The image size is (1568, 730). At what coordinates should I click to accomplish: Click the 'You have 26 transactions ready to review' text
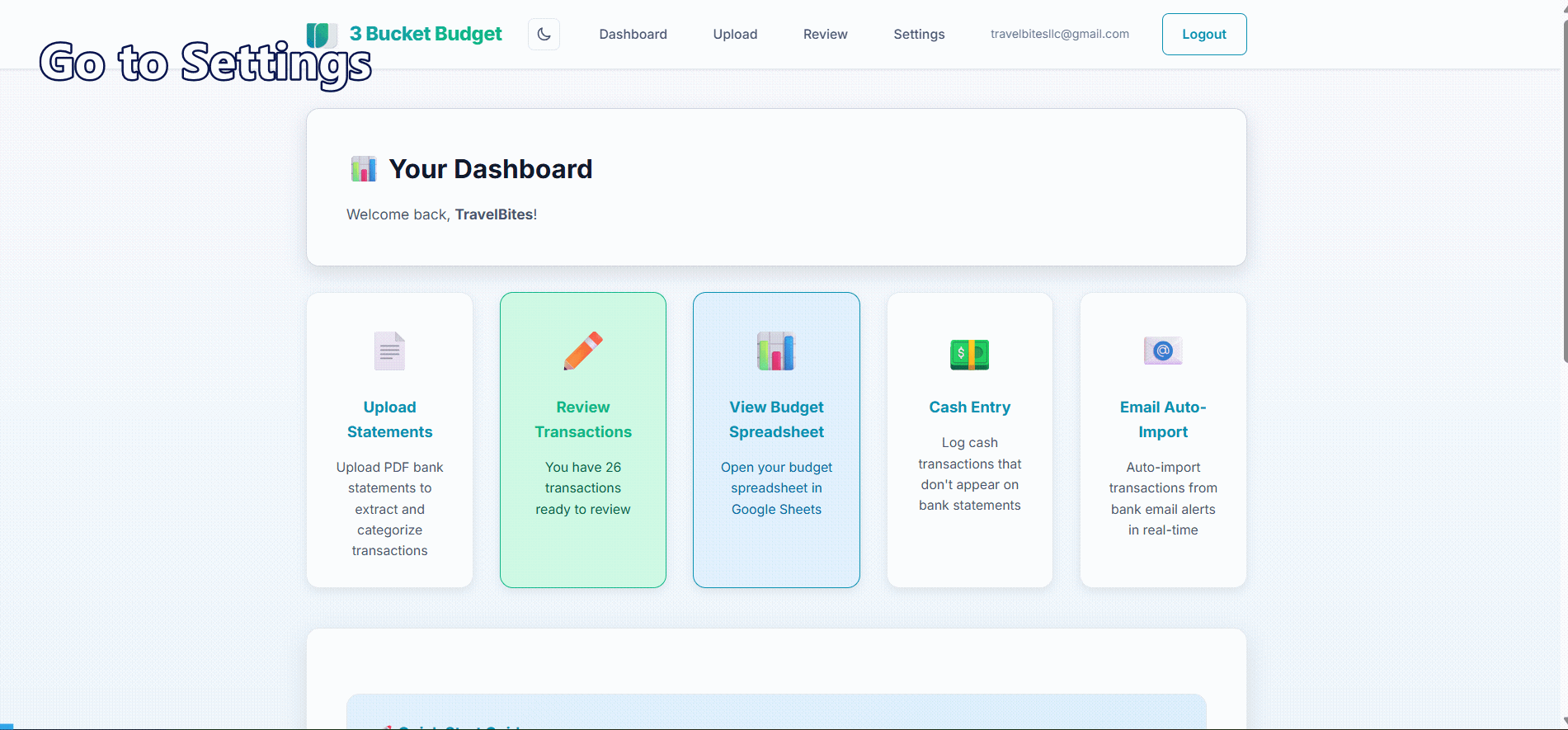point(582,488)
